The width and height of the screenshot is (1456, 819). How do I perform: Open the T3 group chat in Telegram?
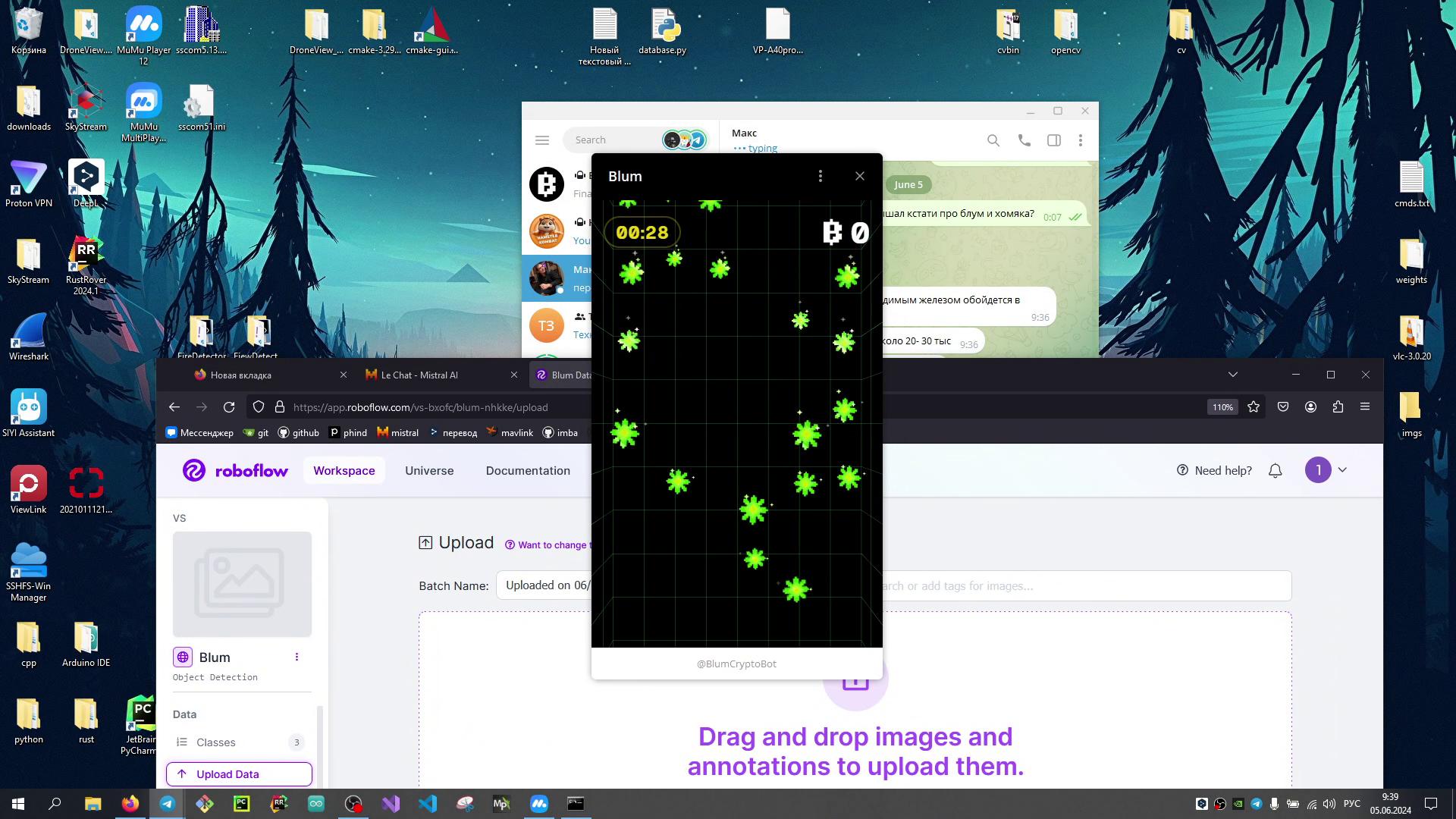point(557,325)
